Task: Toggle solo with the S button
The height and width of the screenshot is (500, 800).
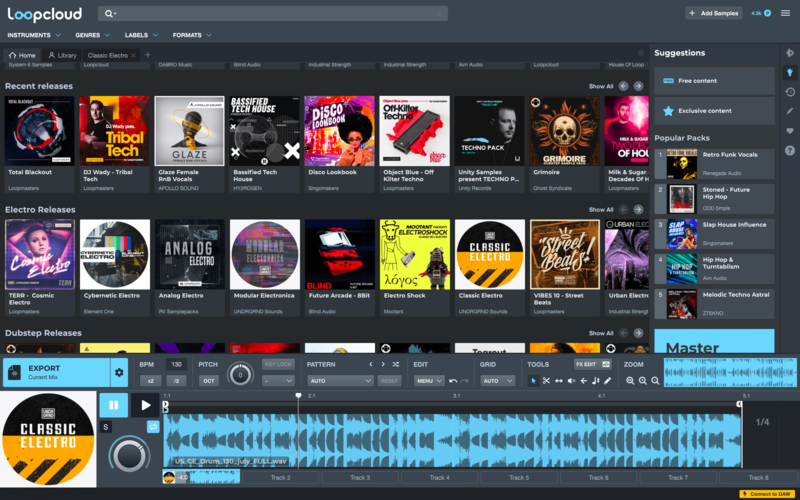Action: click(105, 427)
